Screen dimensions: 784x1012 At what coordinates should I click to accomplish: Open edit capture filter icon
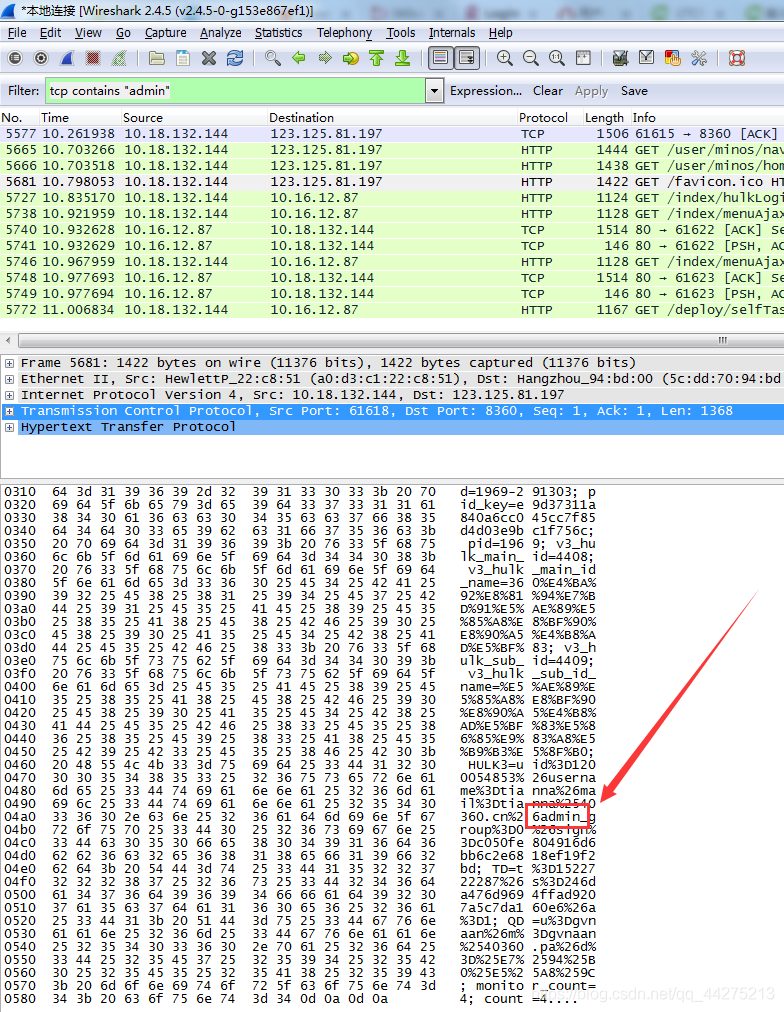[x=621, y=58]
